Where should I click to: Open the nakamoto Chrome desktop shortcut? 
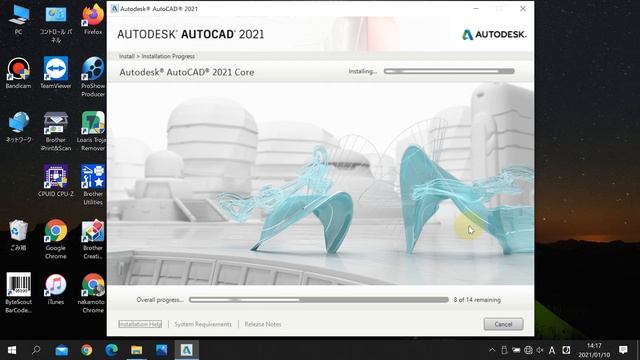(92, 293)
